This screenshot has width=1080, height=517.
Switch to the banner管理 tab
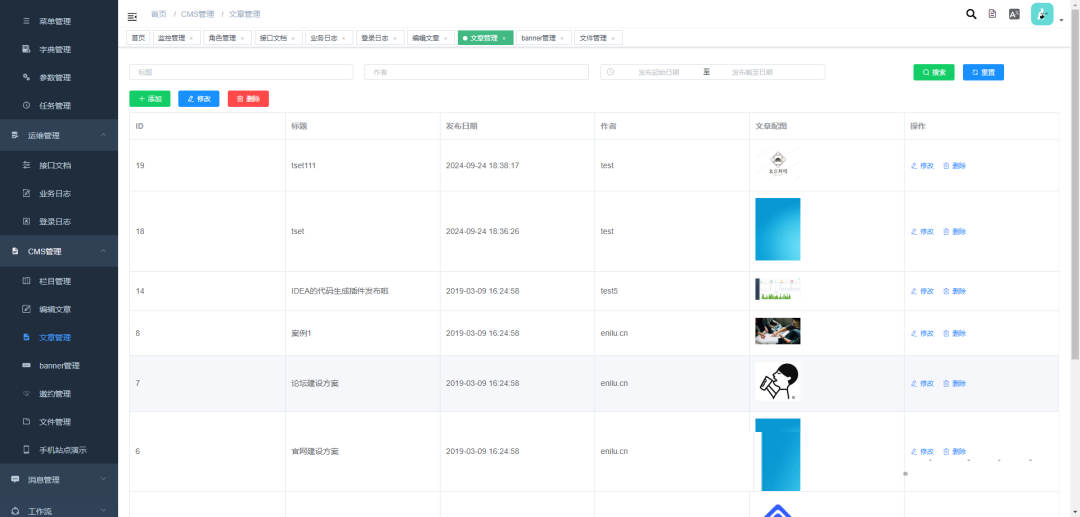click(x=538, y=38)
